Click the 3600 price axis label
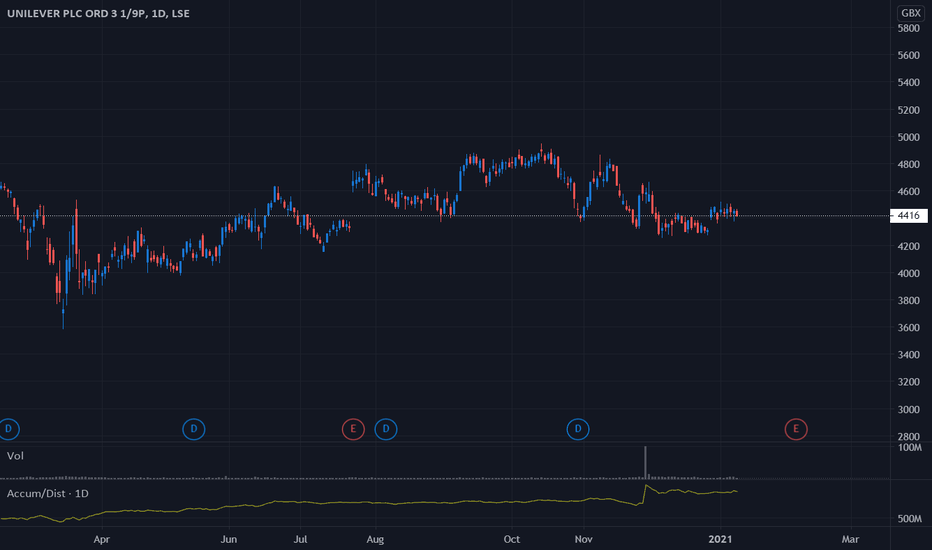Viewport: 932px width, 550px height. click(x=909, y=328)
